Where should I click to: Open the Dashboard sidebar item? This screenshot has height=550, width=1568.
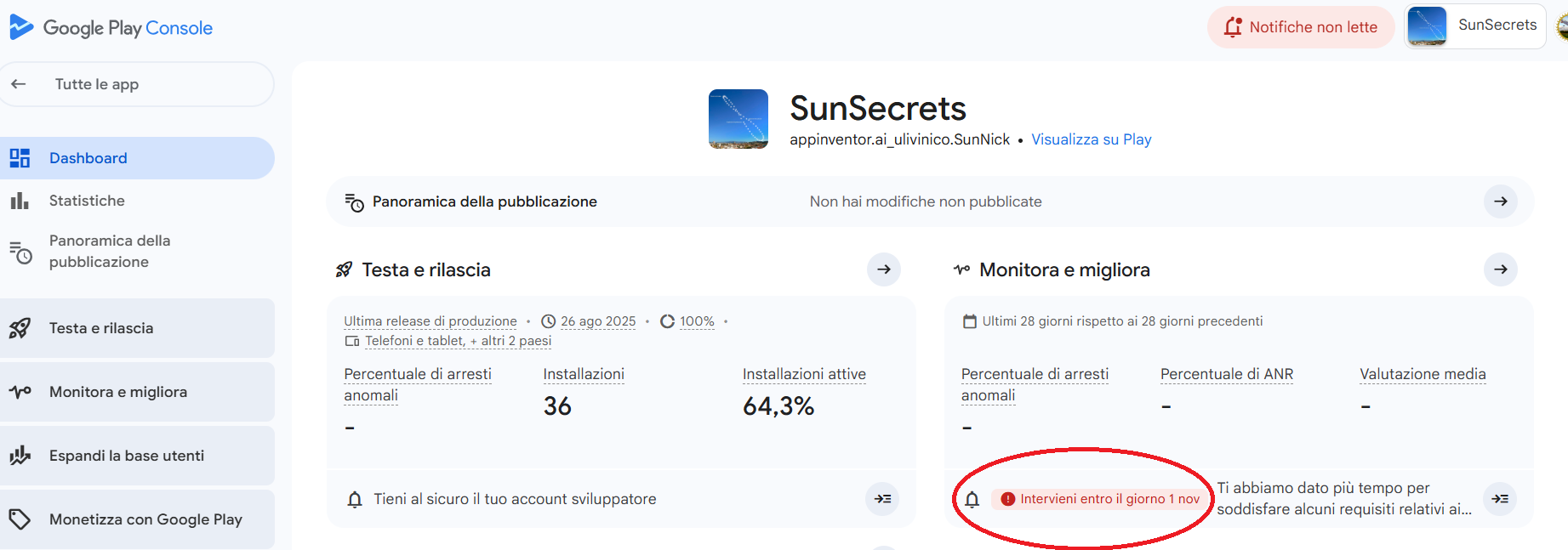[x=88, y=158]
